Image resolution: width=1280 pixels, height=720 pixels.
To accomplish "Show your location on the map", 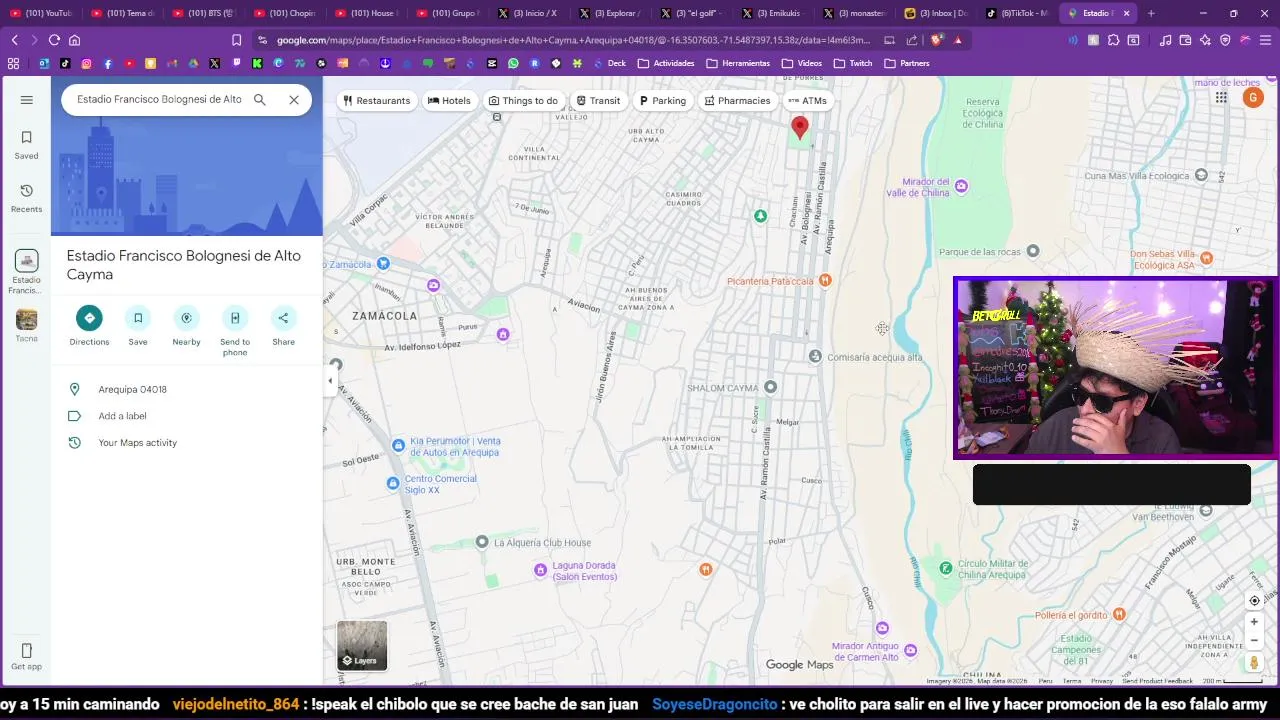I will coord(1254,601).
